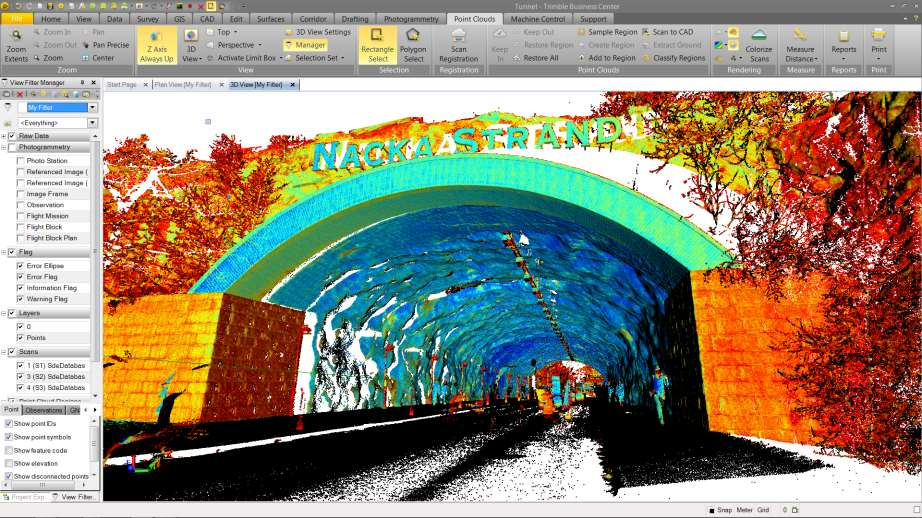The height and width of the screenshot is (518, 922).
Task: Open the <Everything> dropdown
Action: pos(92,123)
